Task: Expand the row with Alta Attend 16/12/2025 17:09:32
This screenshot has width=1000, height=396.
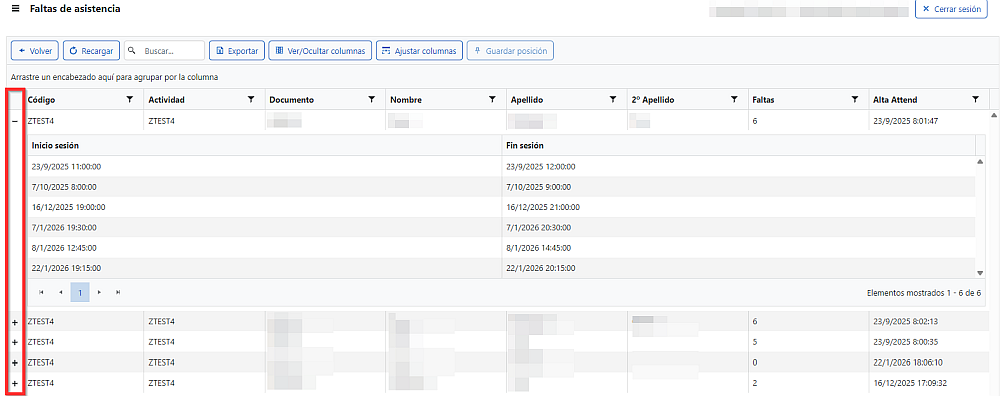Action: point(15,383)
